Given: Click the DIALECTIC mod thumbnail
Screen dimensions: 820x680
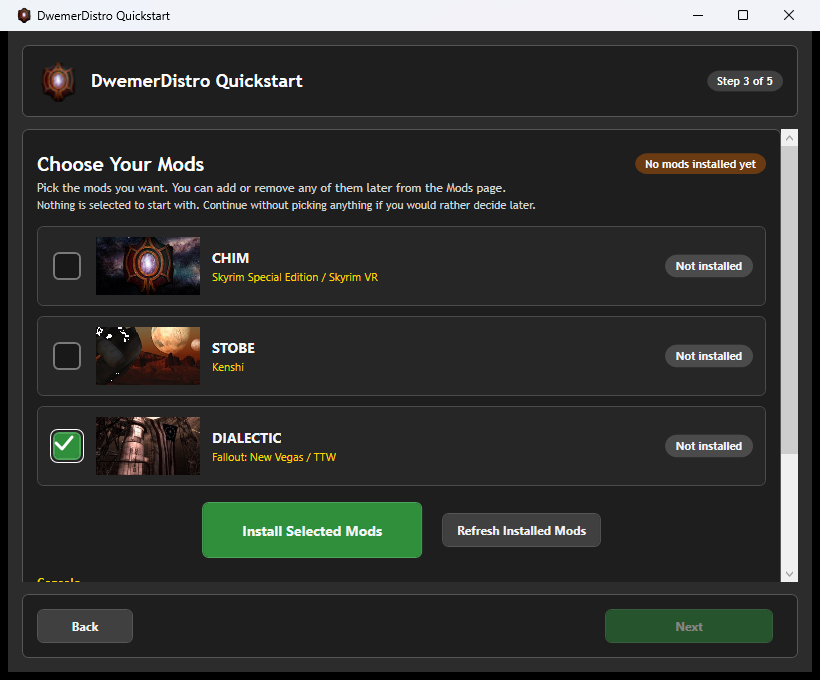Looking at the screenshot, I should coord(148,446).
